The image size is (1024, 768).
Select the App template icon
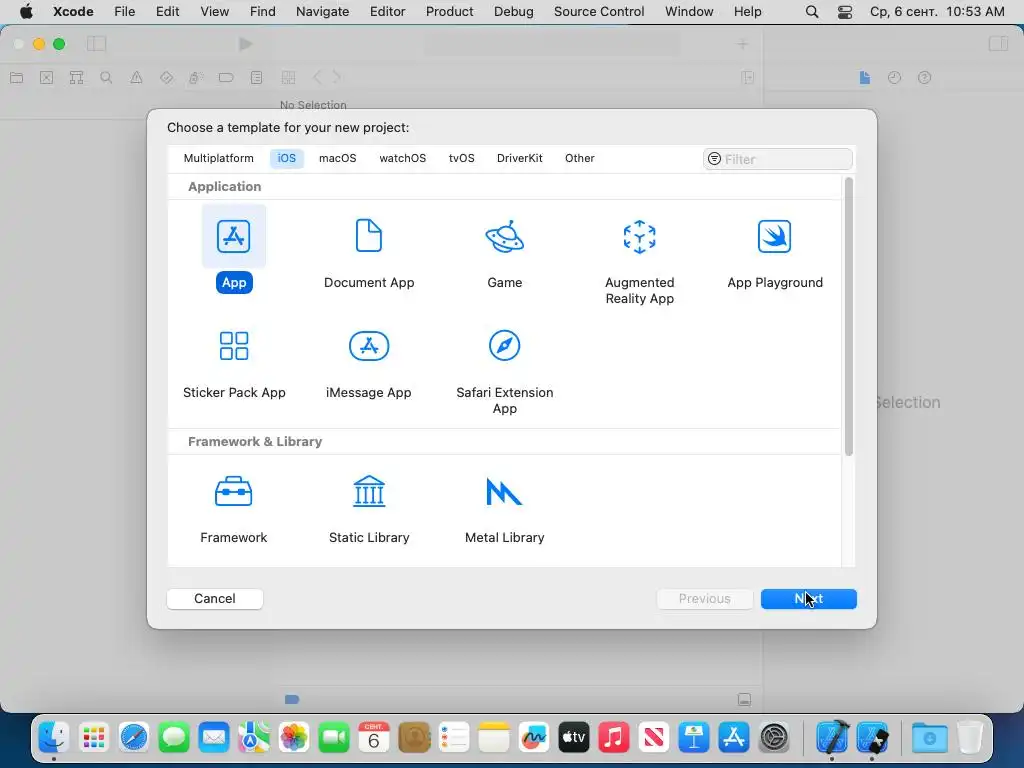pos(234,236)
